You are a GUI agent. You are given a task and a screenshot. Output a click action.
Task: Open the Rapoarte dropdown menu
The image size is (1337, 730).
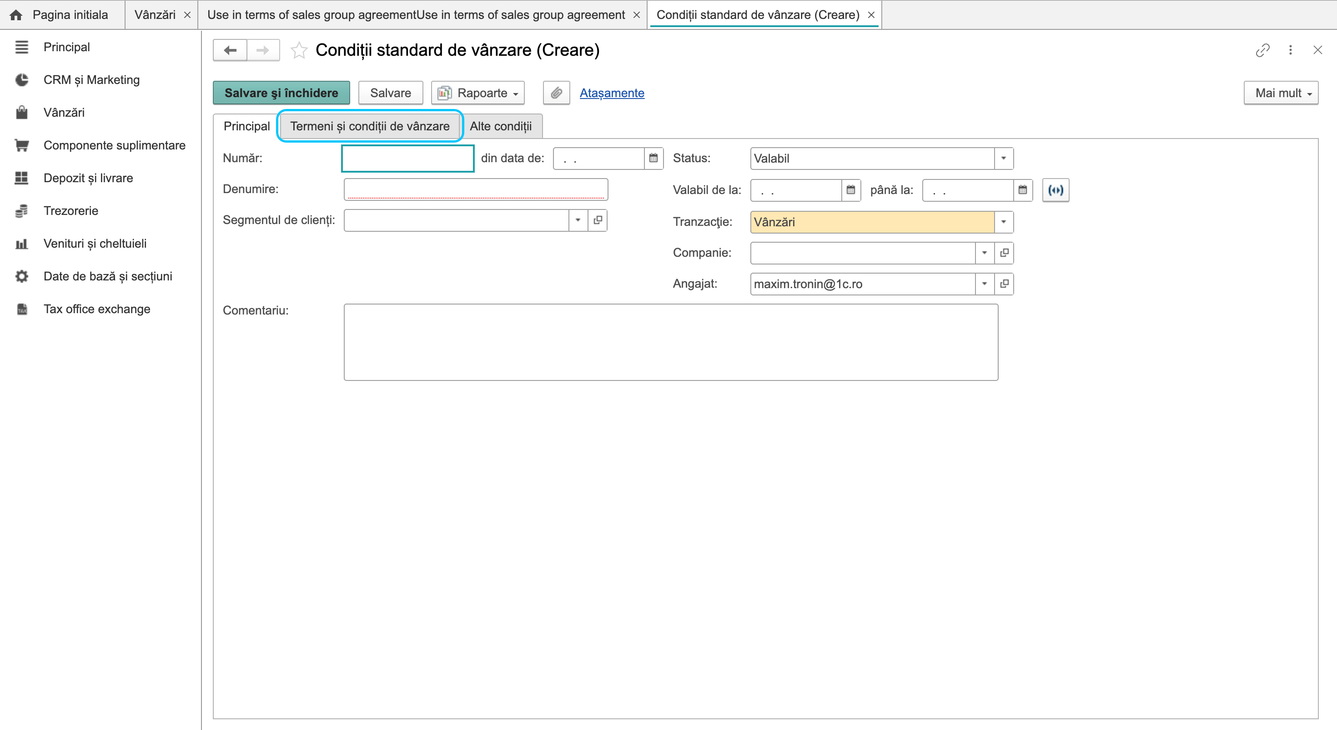tap(478, 93)
